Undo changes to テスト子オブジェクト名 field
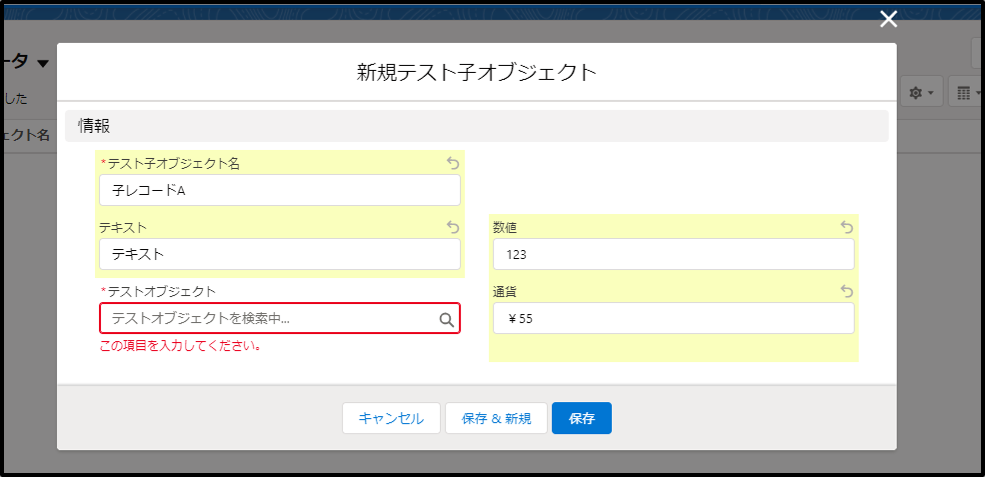Screen dimensions: 985x477 [x=452, y=163]
